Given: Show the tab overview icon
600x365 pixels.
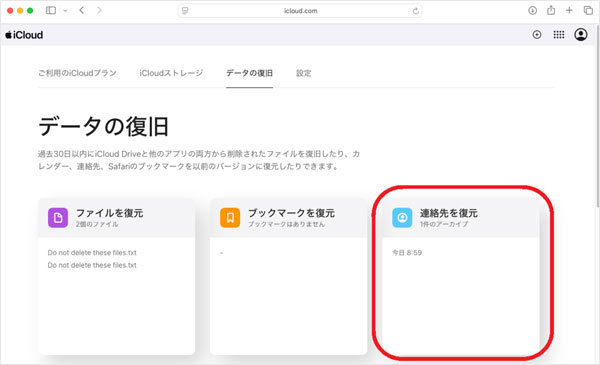Looking at the screenshot, I should click(588, 11).
